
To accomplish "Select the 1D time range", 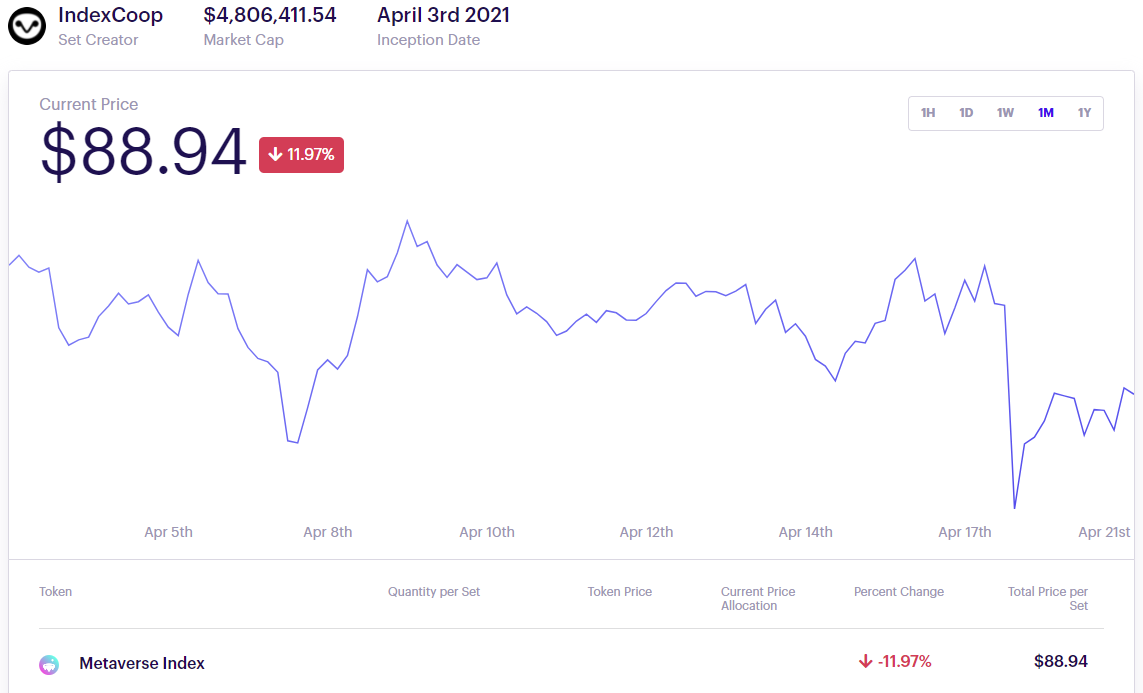I will coord(966,113).
